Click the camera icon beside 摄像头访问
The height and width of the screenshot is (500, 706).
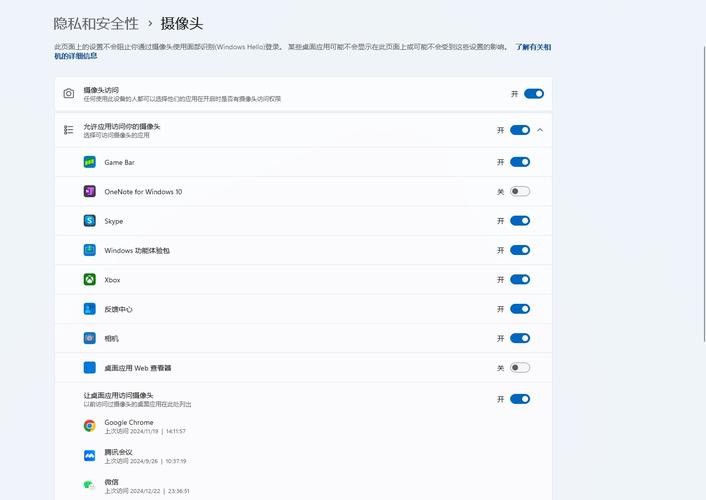(68, 94)
